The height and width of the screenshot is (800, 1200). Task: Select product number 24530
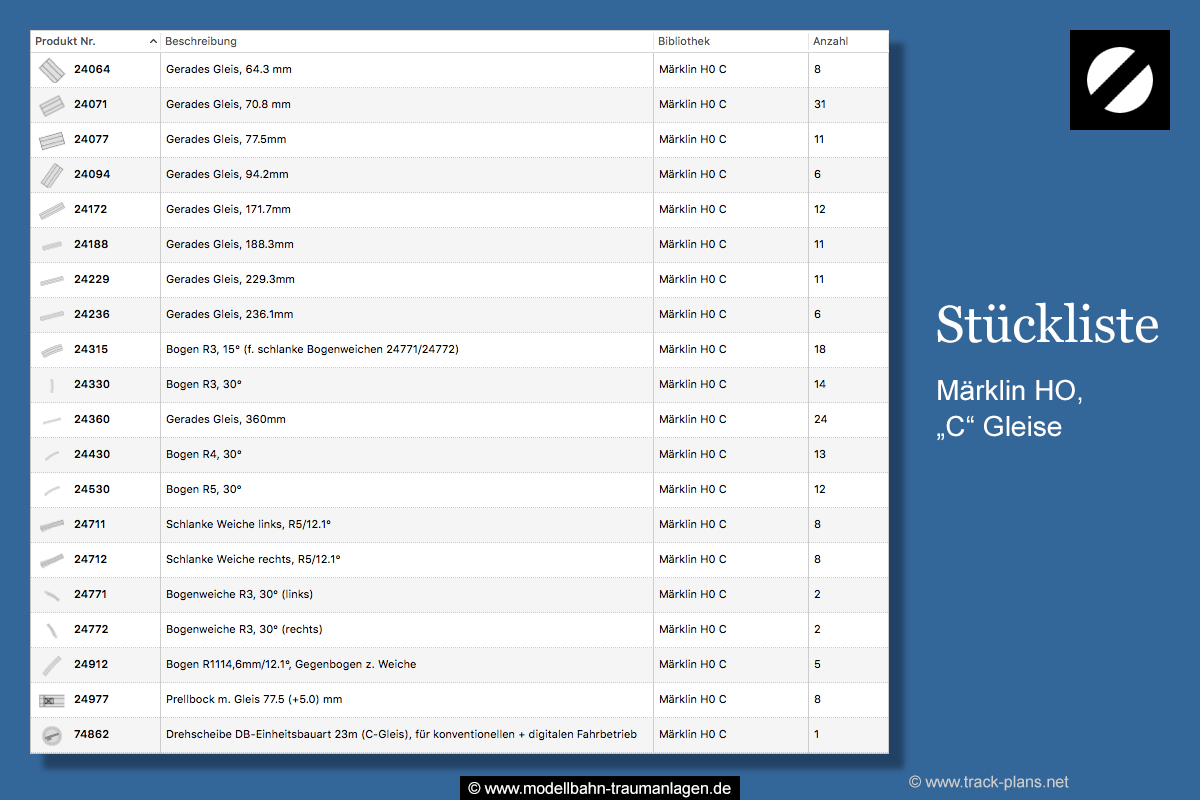92,490
